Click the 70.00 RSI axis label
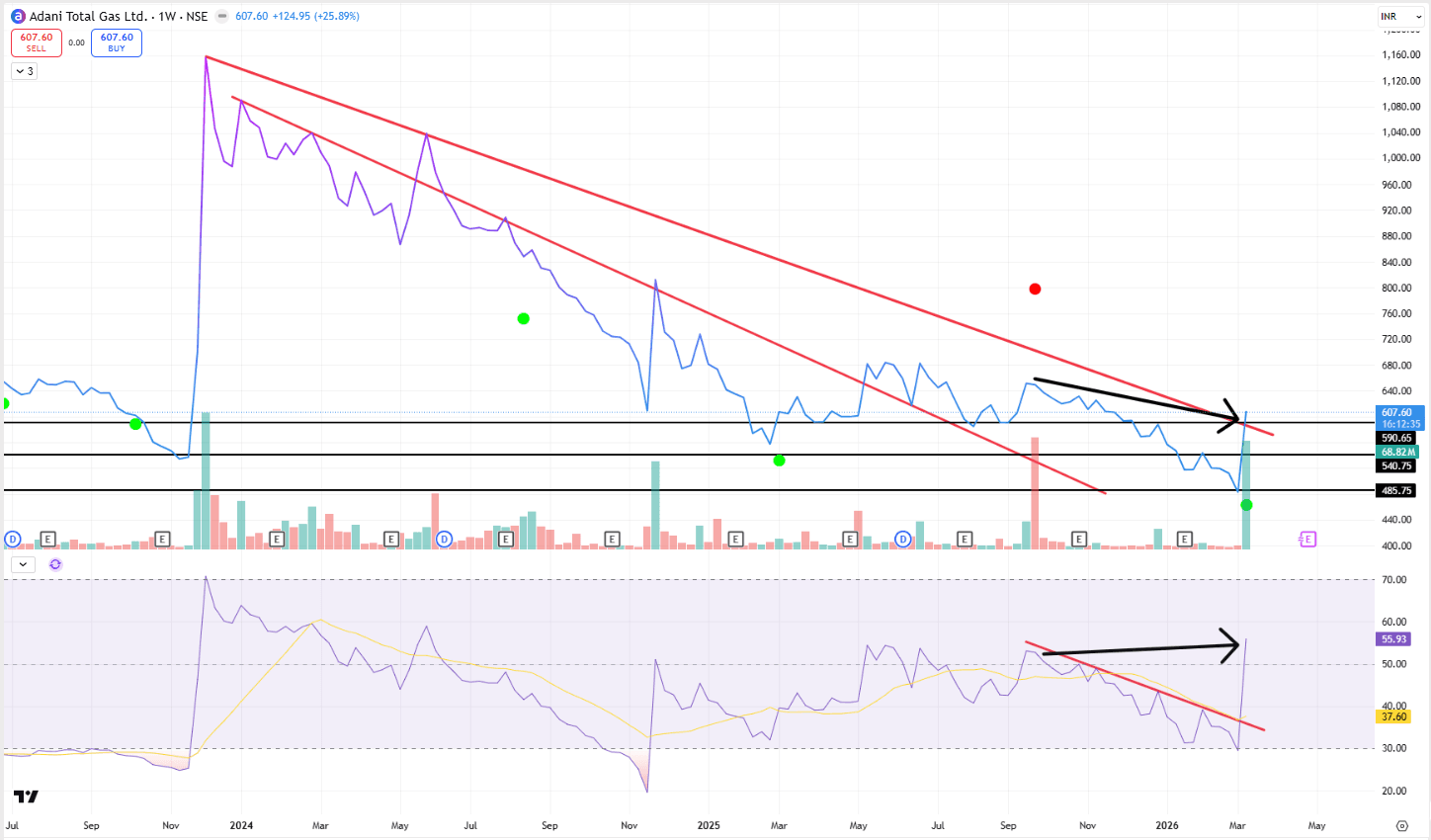Image resolution: width=1431 pixels, height=840 pixels. (1394, 580)
